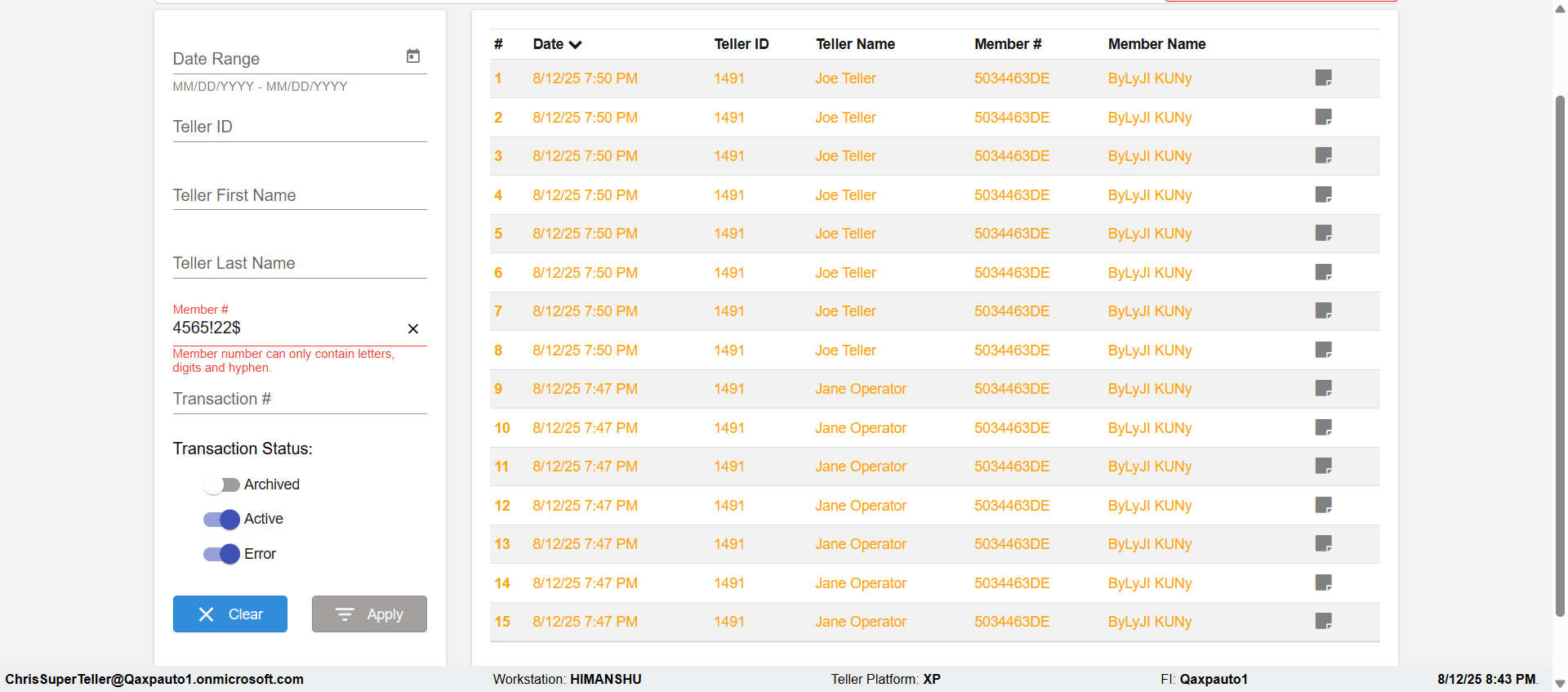This screenshot has width=1568, height=692.
Task: Disable the Active status toggle
Action: click(x=221, y=520)
